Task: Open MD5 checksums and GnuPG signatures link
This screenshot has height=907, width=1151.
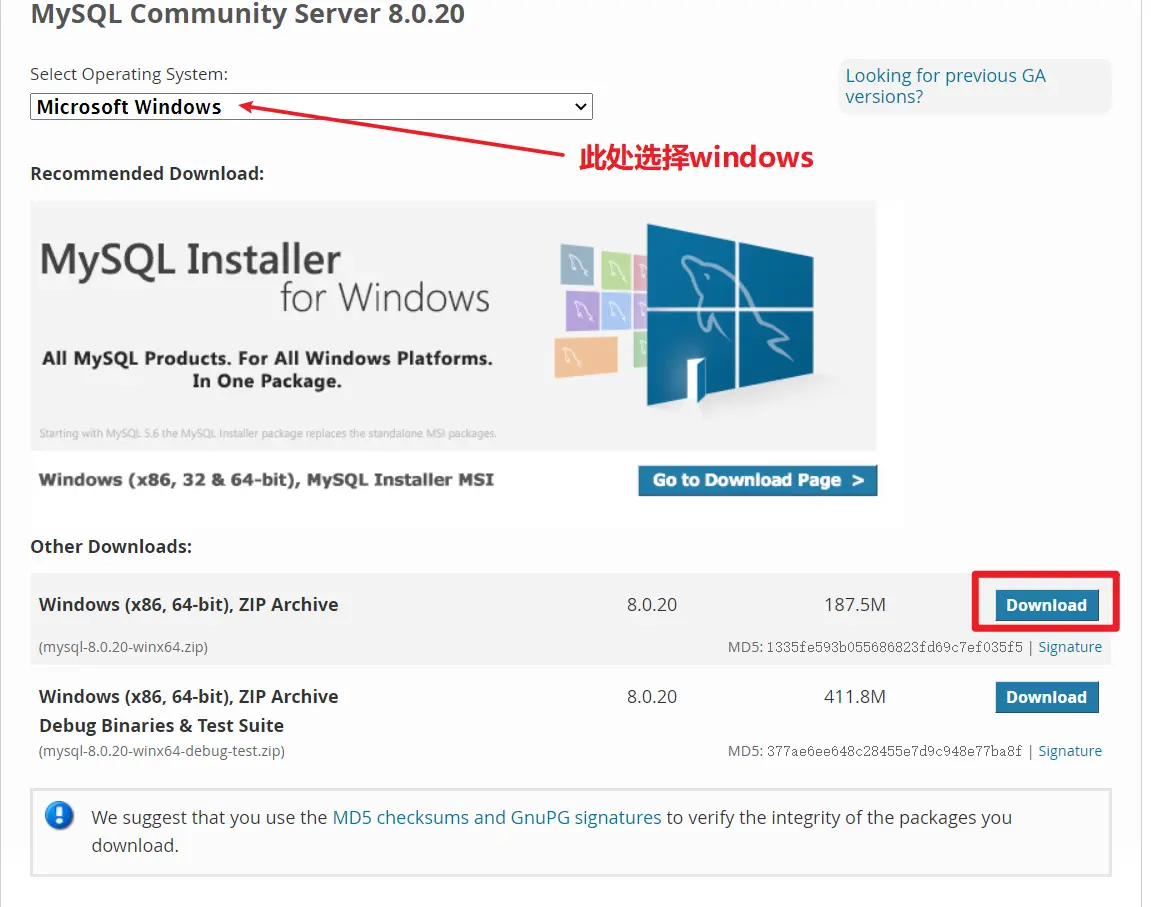Action: [497, 817]
